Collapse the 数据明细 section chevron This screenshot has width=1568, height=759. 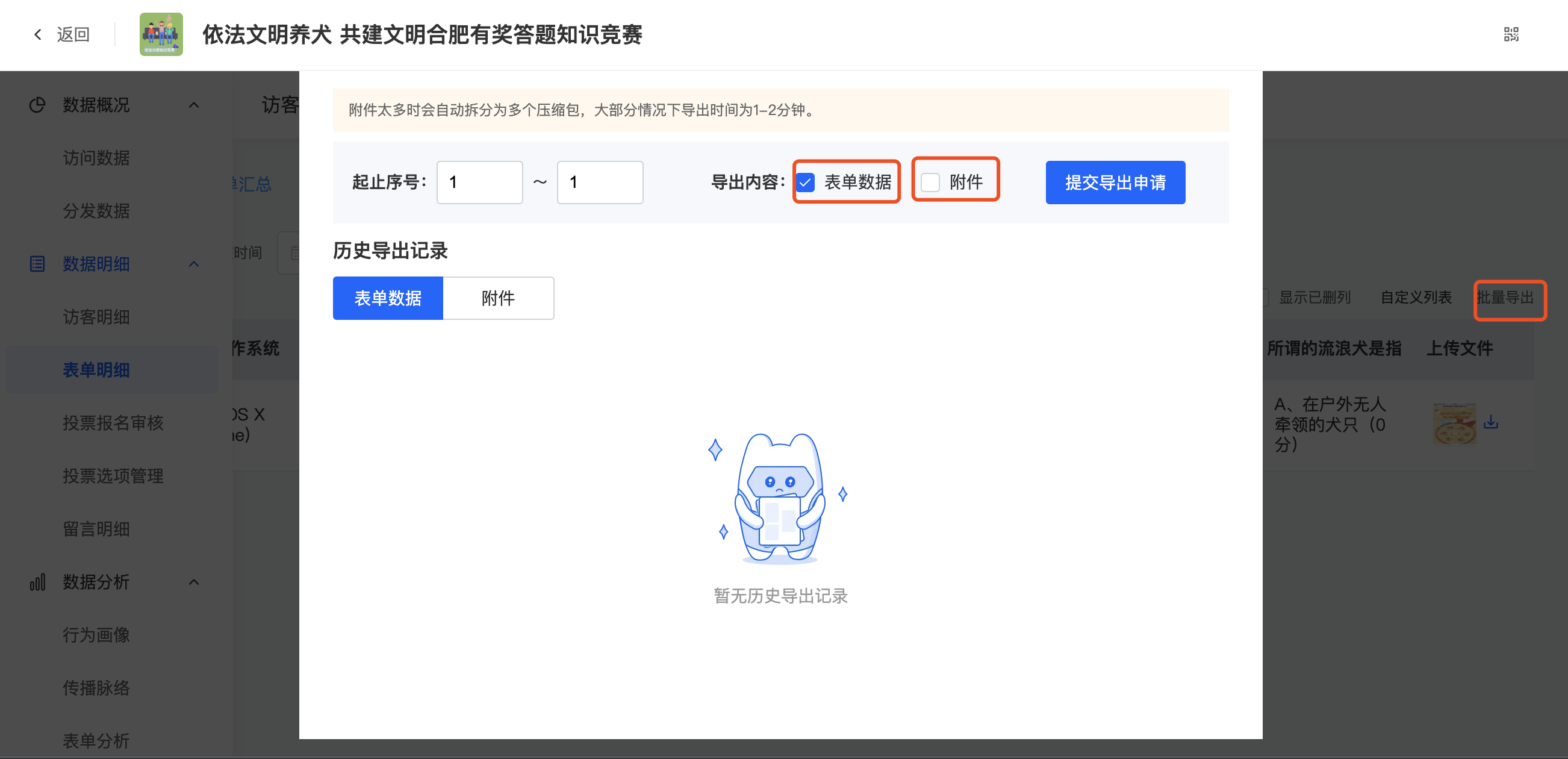(193, 264)
